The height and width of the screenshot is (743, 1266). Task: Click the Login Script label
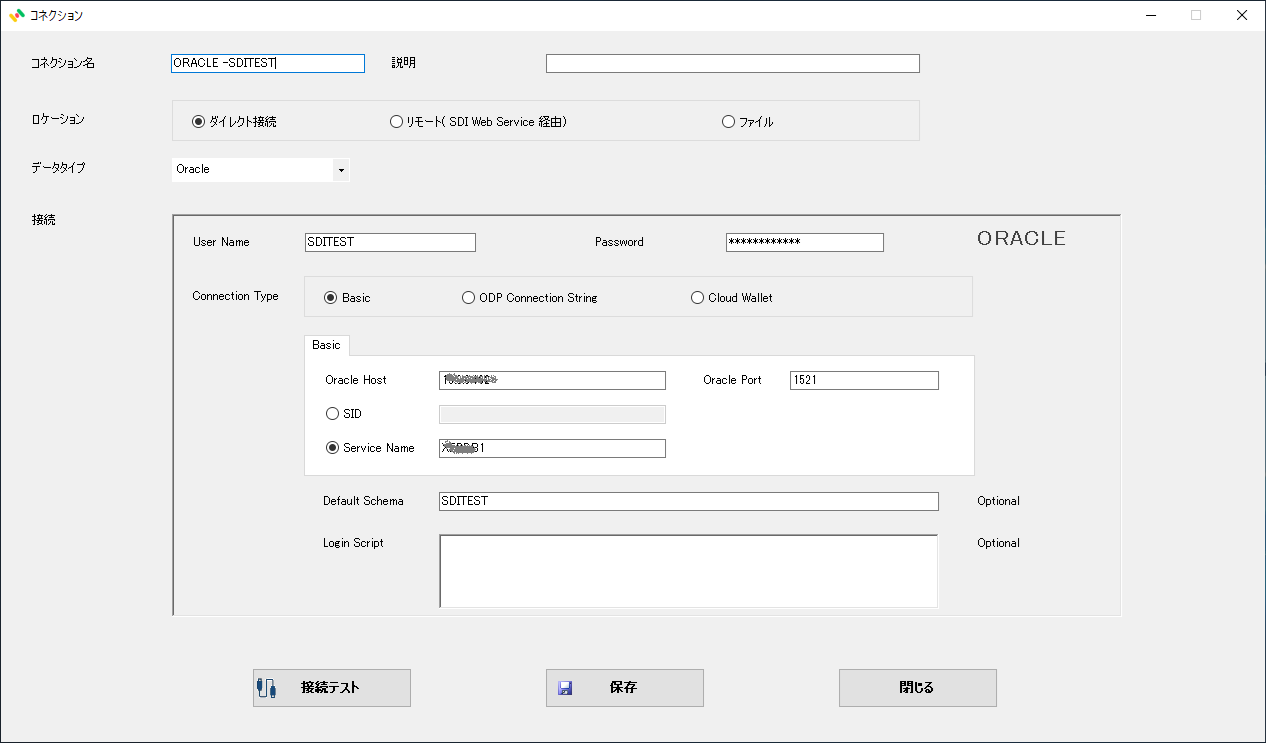353,543
